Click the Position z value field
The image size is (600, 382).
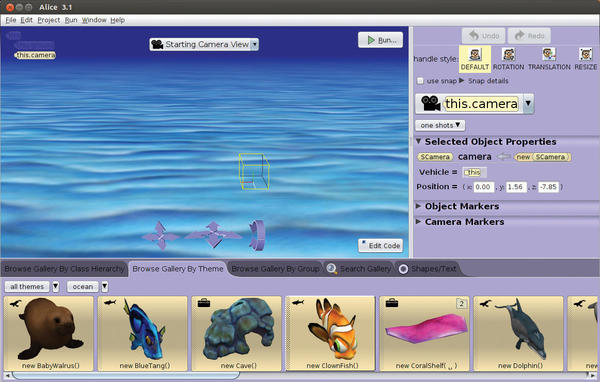pos(549,187)
